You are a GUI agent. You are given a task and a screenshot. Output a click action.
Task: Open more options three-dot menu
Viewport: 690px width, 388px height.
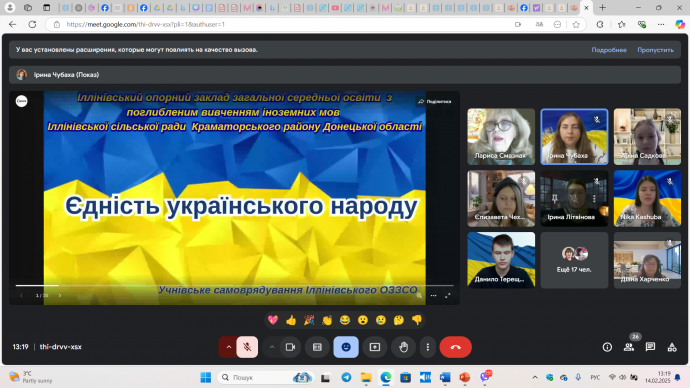click(428, 347)
